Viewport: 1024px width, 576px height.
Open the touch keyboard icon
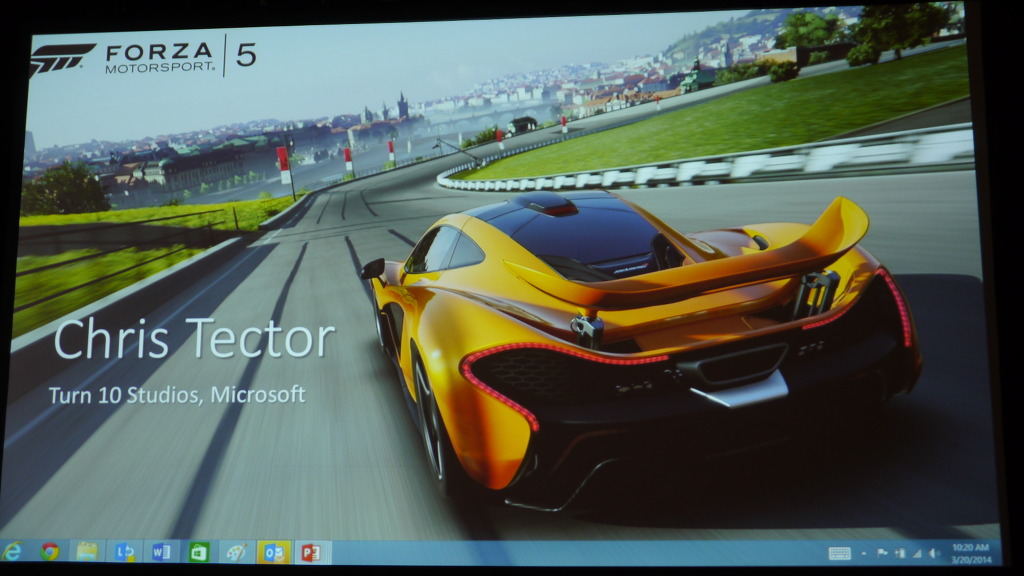[840, 554]
